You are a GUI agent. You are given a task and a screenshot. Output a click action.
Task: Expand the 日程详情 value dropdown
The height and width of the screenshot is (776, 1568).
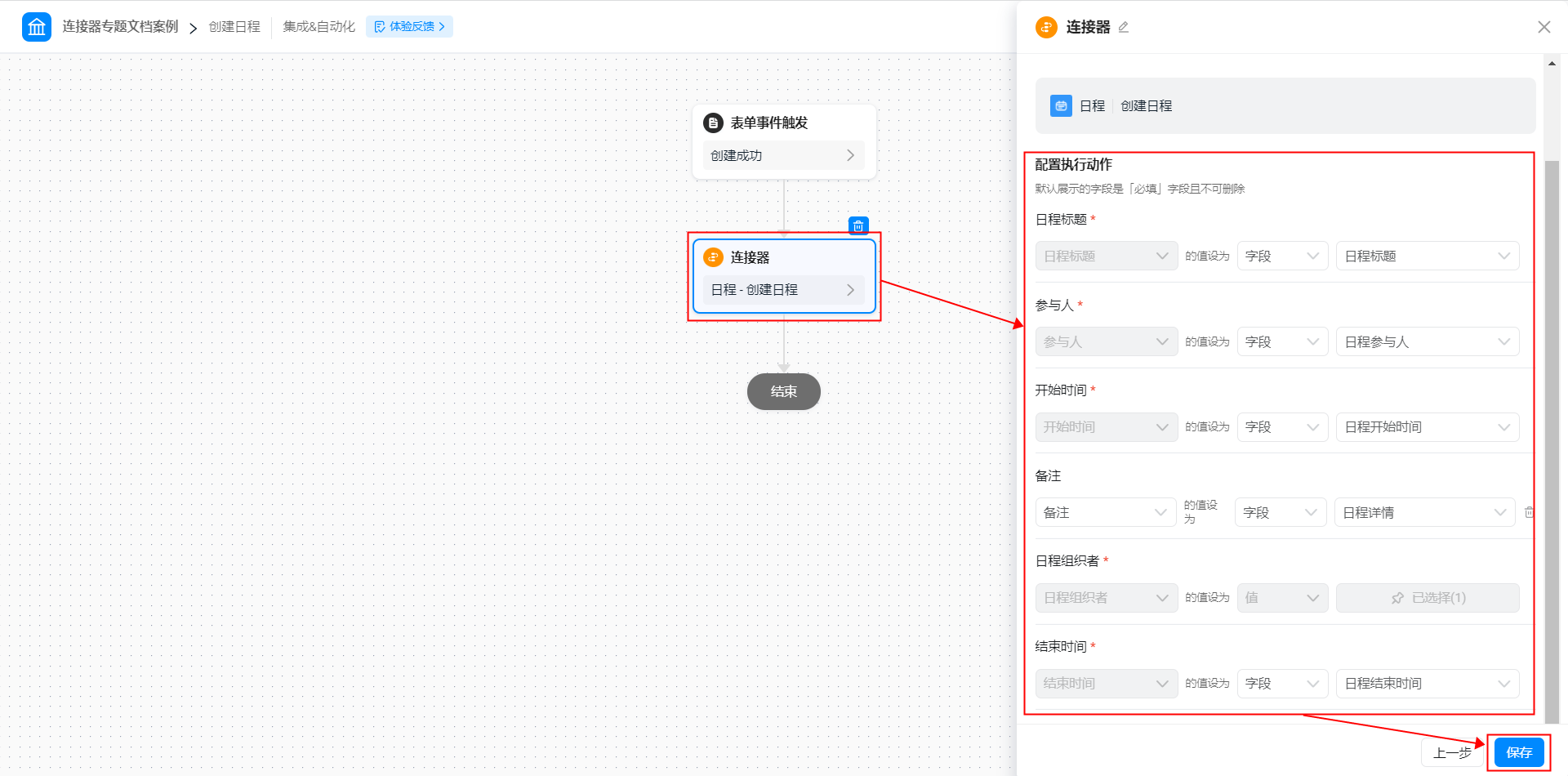(1424, 512)
